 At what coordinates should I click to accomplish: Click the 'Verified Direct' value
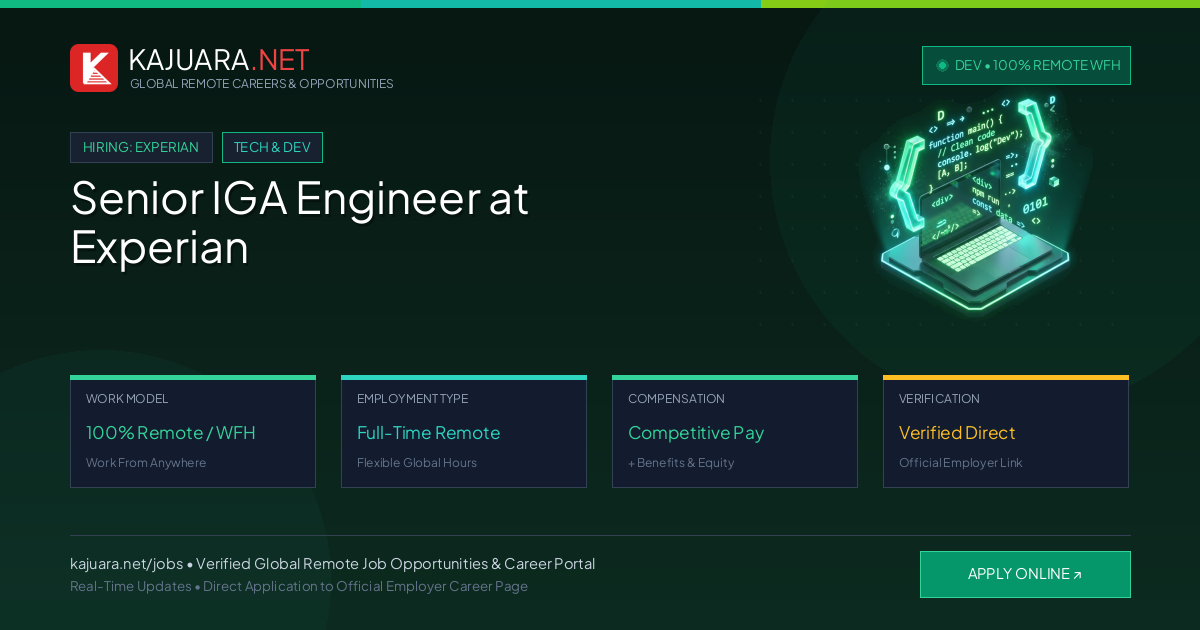coord(957,433)
